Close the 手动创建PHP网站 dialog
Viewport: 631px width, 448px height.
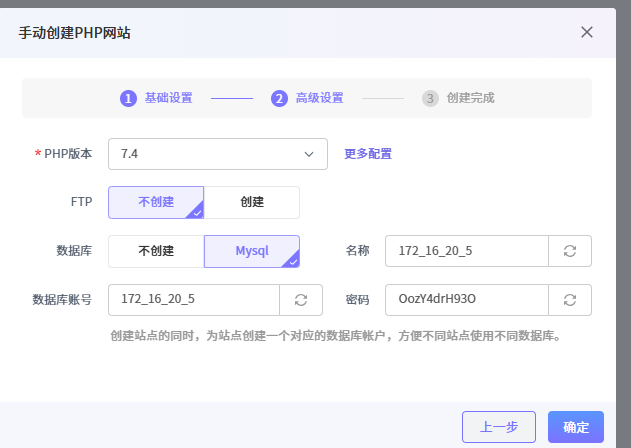(587, 32)
